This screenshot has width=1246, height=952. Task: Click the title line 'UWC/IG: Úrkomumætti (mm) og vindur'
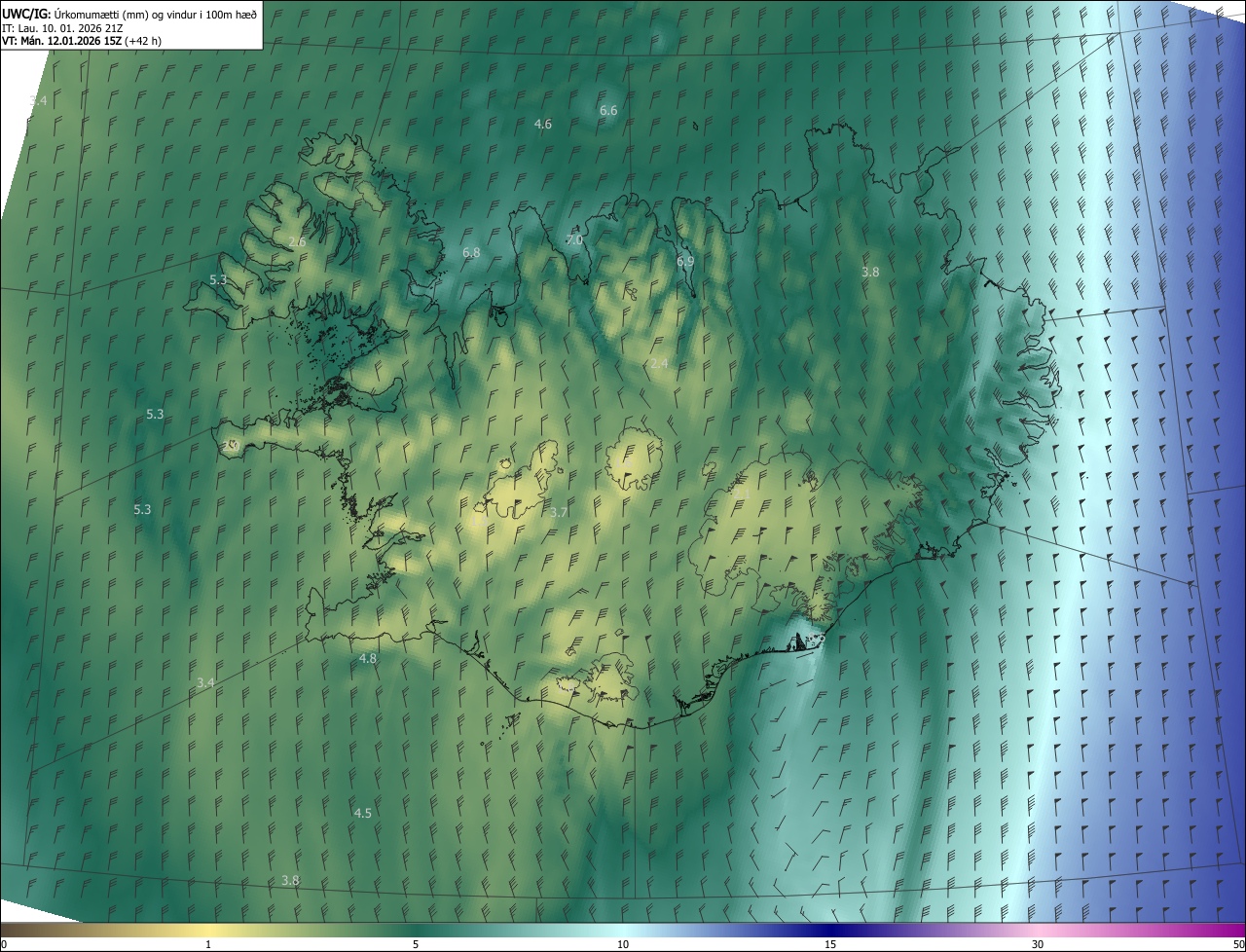click(129, 13)
